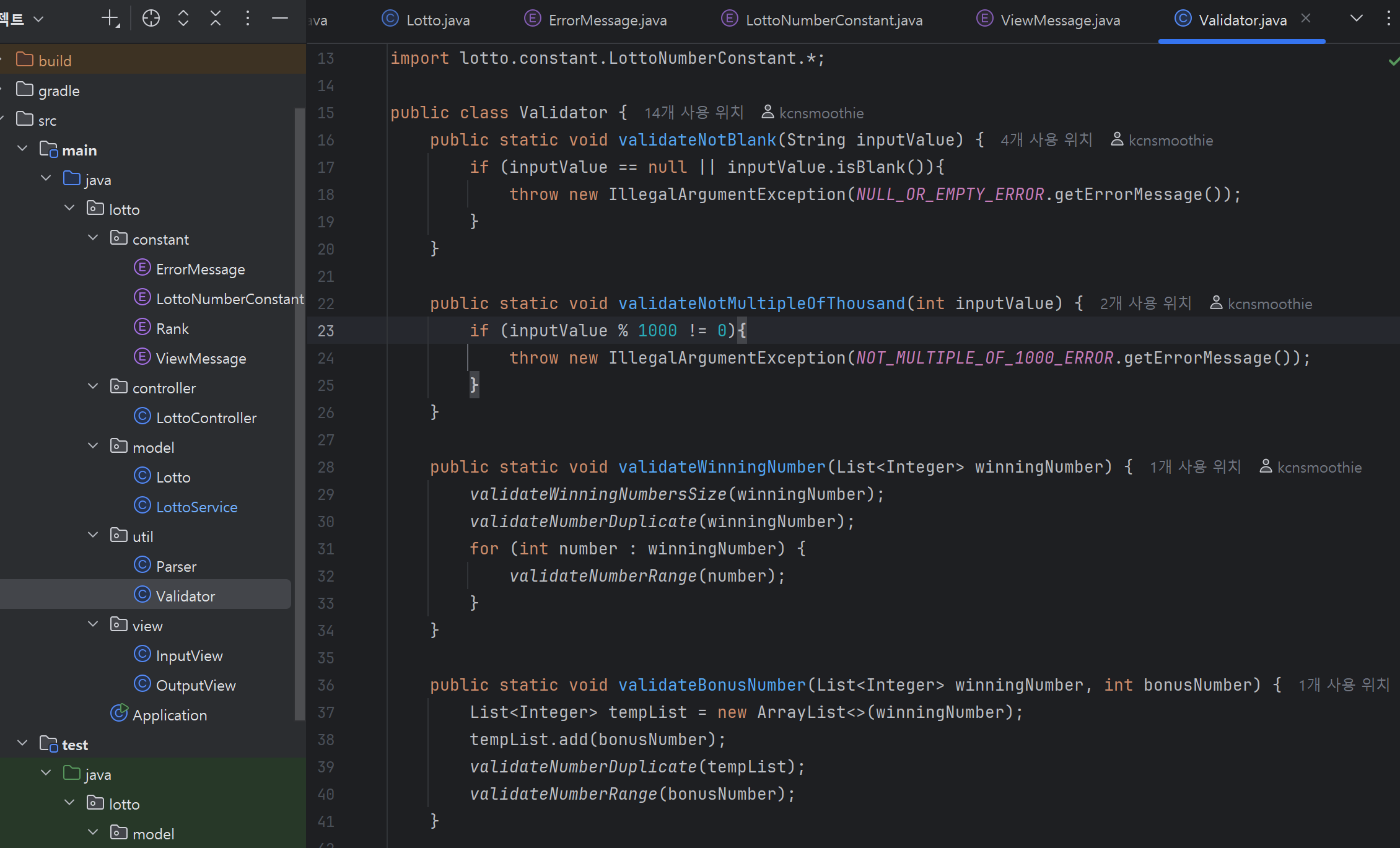Hide the project tool window
The image size is (1400, 848).
[279, 19]
